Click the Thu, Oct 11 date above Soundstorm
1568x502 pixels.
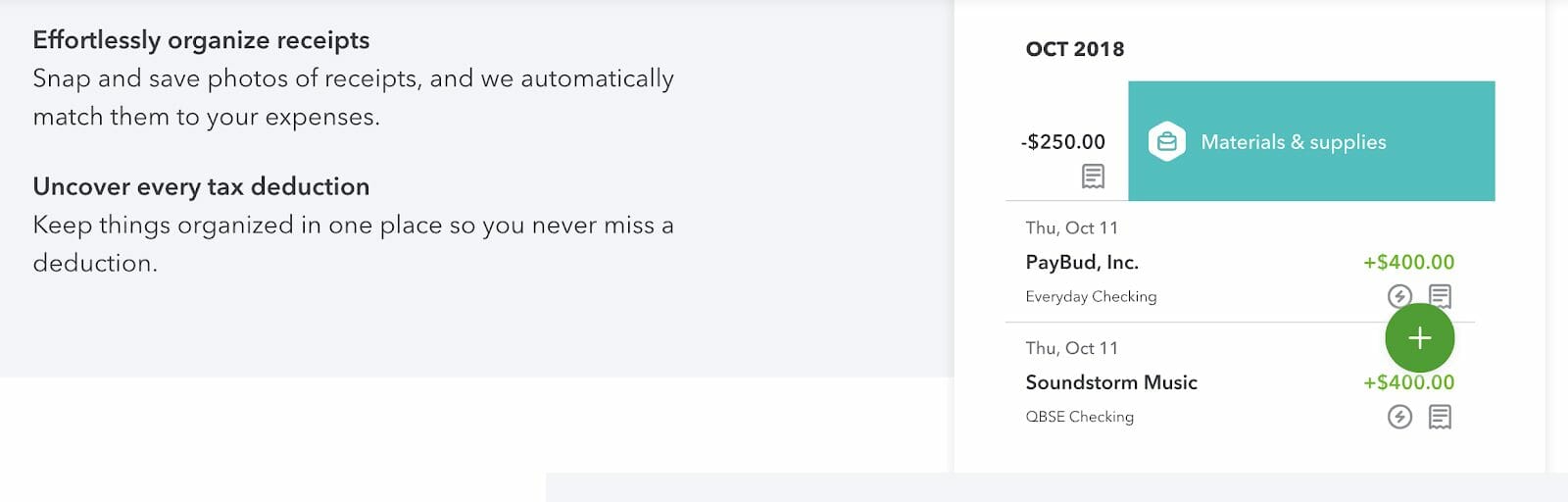(x=1071, y=348)
